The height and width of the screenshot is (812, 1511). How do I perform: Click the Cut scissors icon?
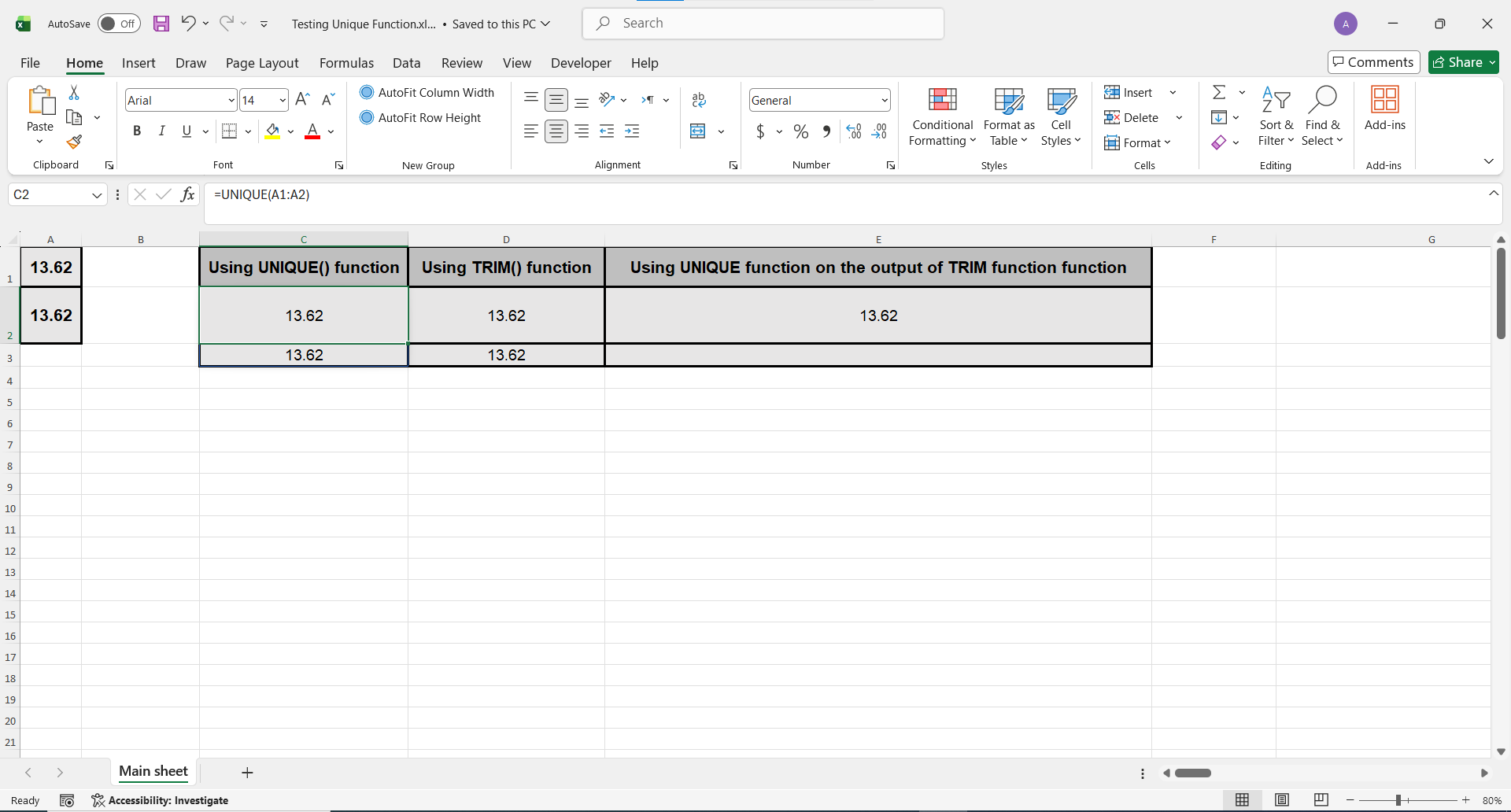click(x=74, y=93)
